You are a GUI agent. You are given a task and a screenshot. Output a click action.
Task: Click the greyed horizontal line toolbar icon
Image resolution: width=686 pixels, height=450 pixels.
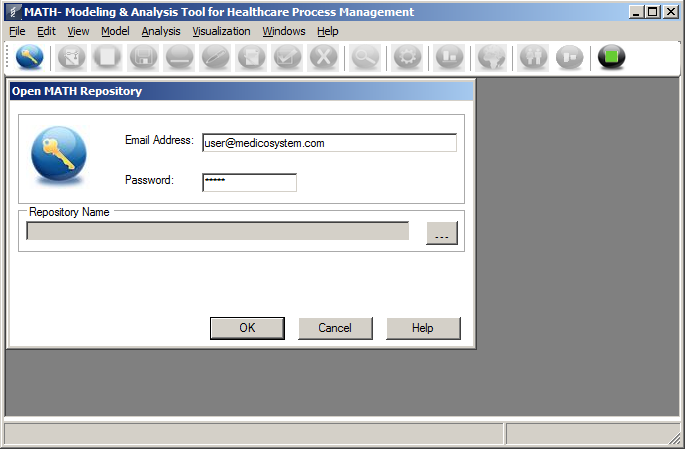click(x=179, y=57)
